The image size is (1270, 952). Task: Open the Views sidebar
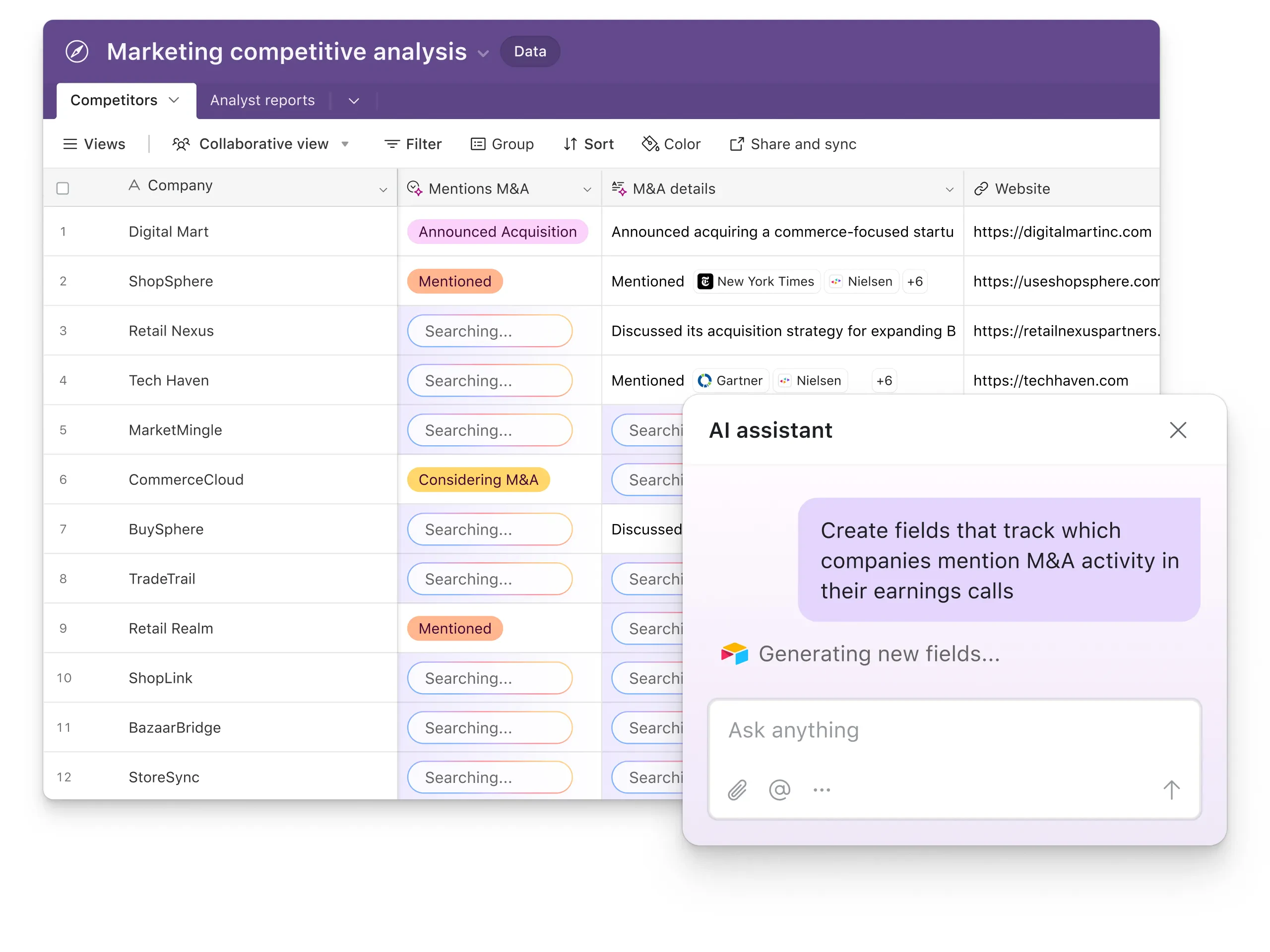(94, 144)
